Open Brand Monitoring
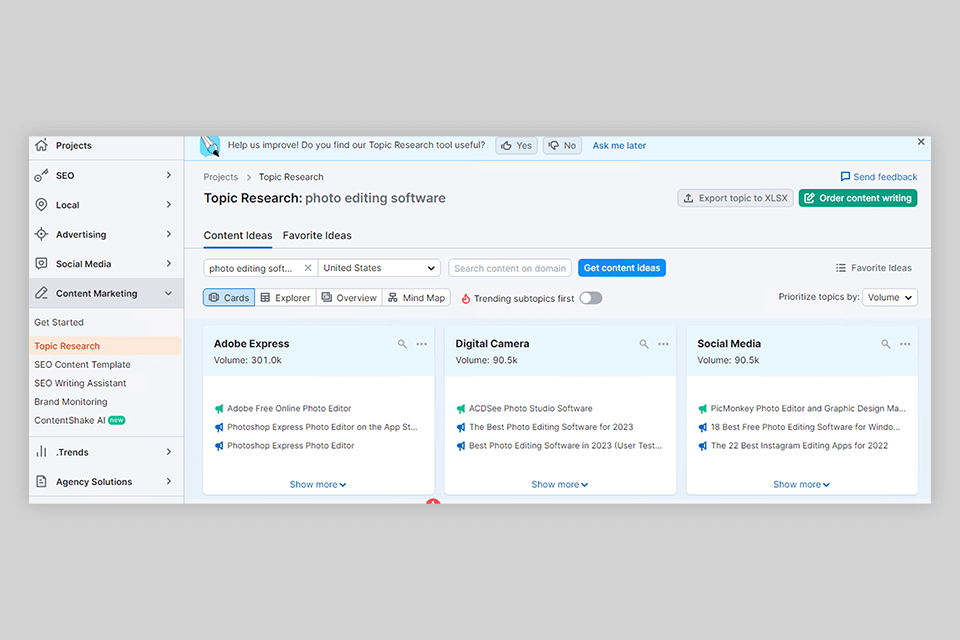The width and height of the screenshot is (960, 640). (x=70, y=402)
